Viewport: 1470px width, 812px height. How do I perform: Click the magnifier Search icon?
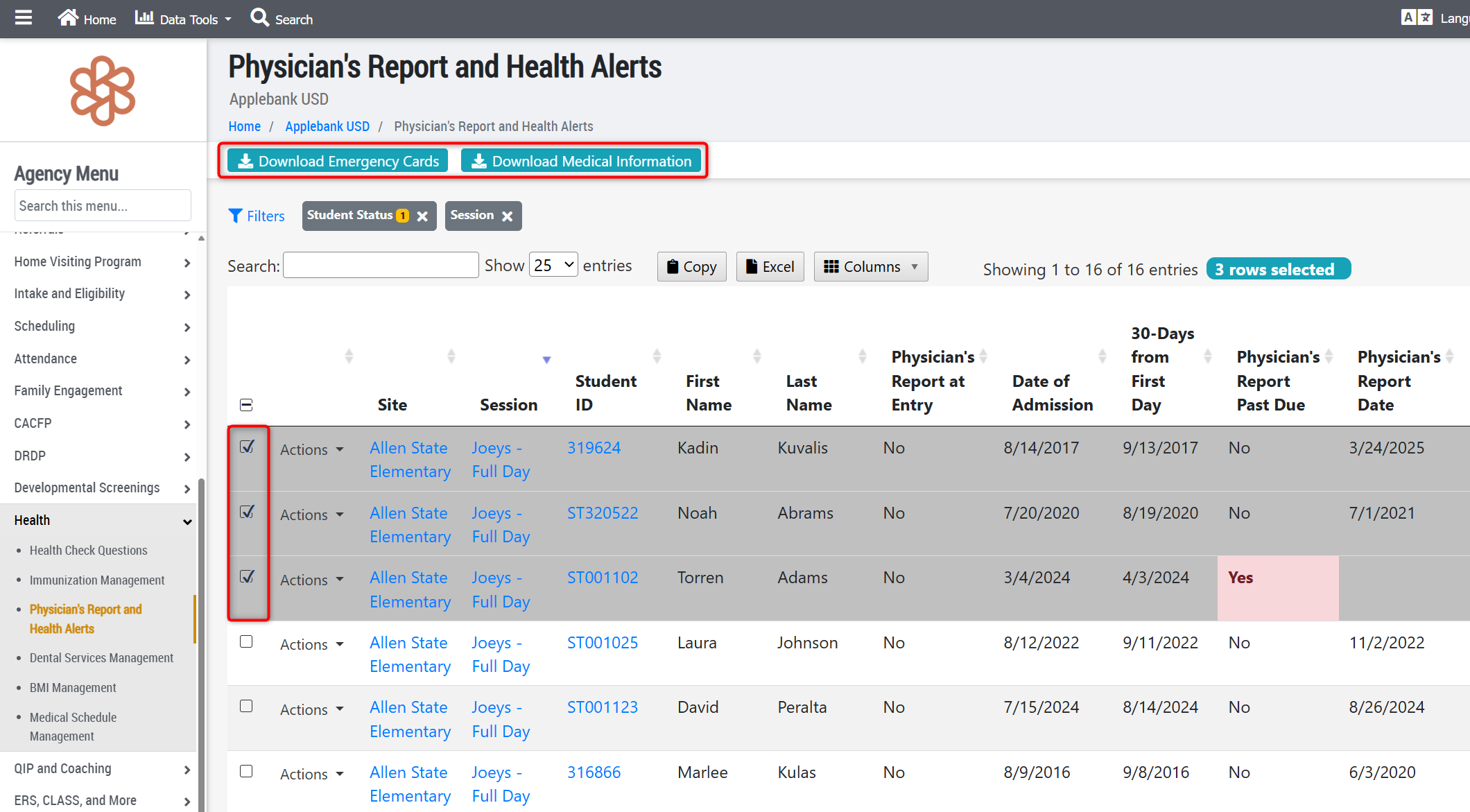260,18
